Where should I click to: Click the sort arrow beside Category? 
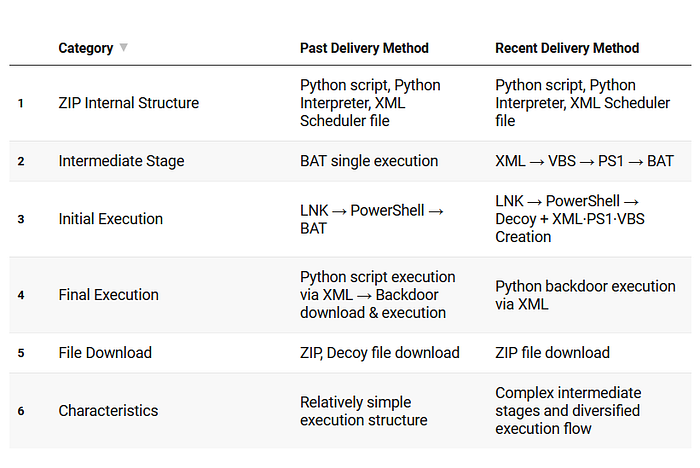click(124, 48)
